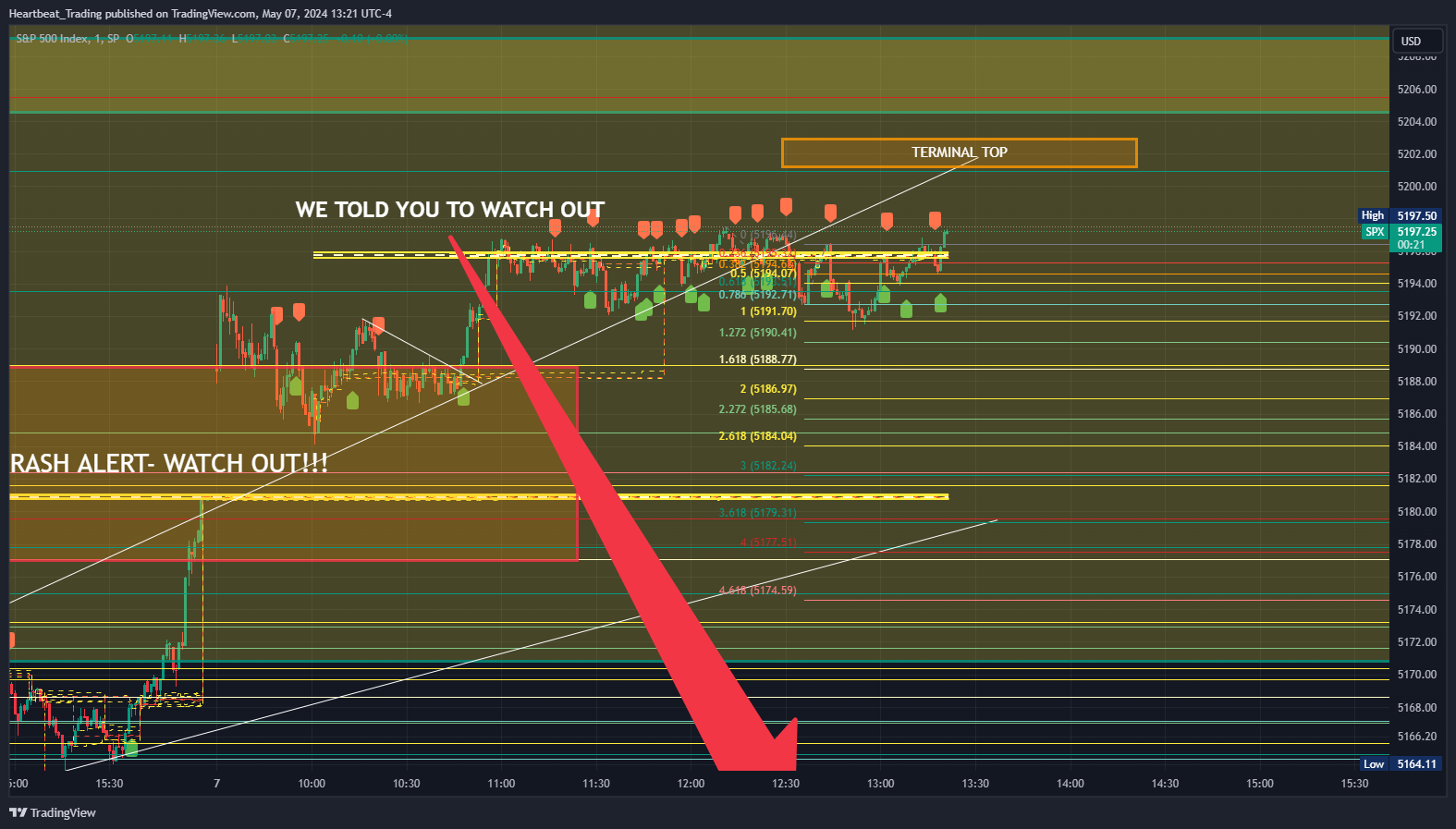Viewport: 1456px width, 829px height.
Task: Click 5174.00 on the price axis
Action: (x=1417, y=610)
